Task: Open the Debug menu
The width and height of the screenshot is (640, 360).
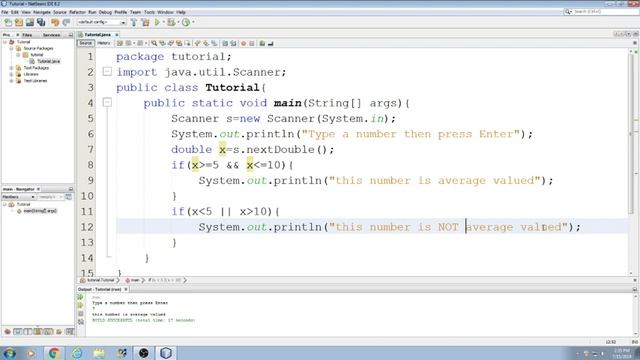Action: point(105,12)
